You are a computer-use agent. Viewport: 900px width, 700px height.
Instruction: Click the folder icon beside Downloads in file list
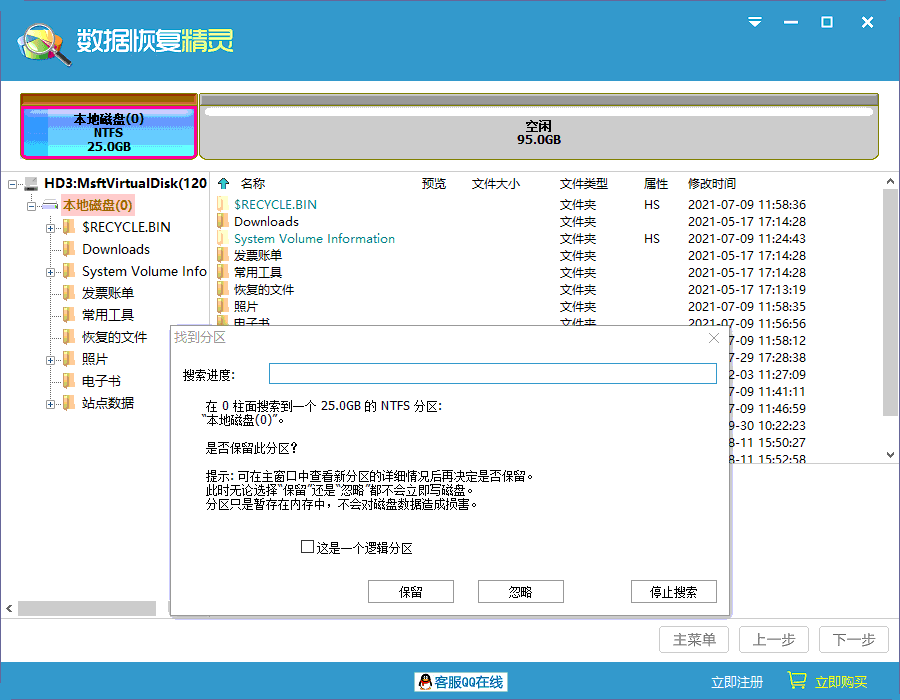222,221
